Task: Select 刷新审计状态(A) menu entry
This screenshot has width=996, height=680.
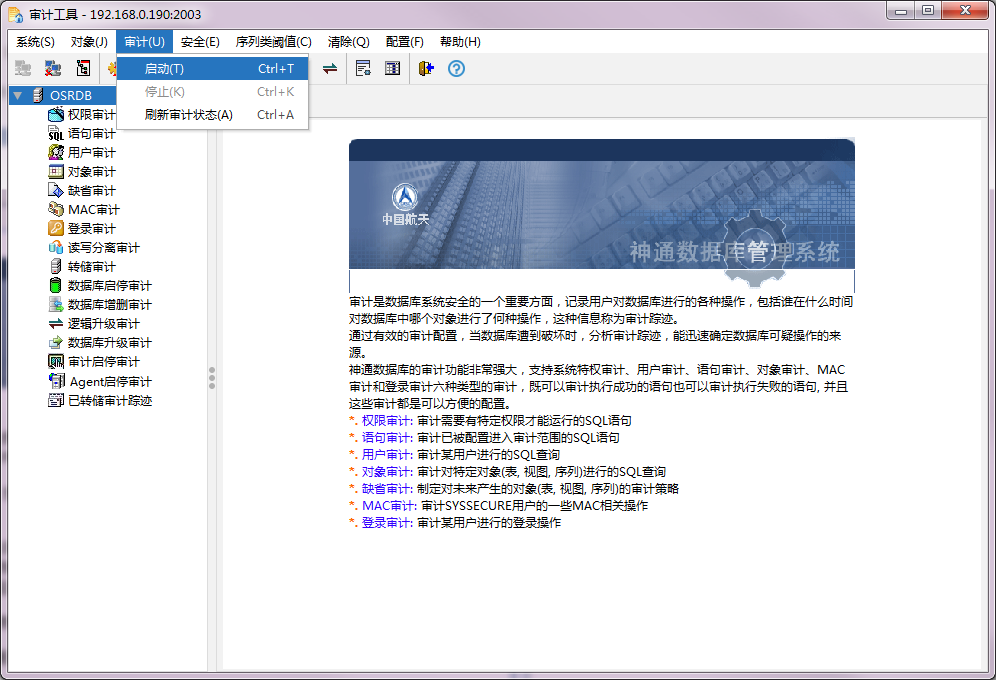Action: [x=188, y=115]
